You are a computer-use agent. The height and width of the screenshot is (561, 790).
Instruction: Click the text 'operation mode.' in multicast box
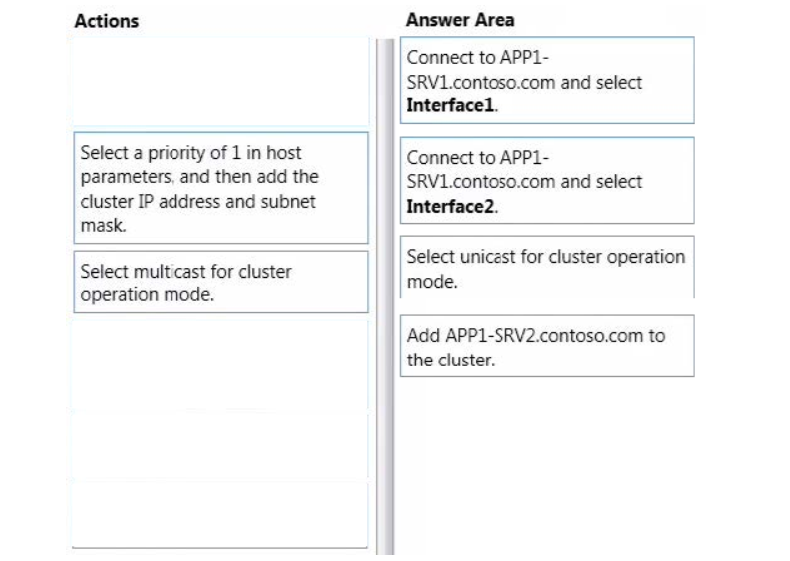click(x=147, y=294)
